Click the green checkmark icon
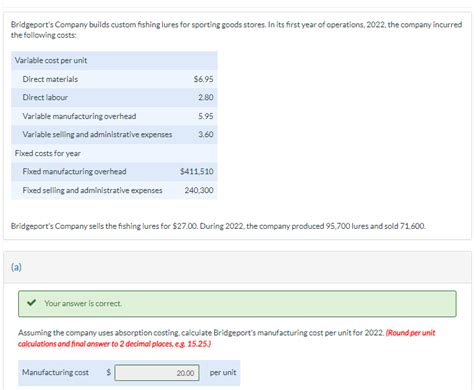Screen dimensions: 474x390 coord(31,303)
